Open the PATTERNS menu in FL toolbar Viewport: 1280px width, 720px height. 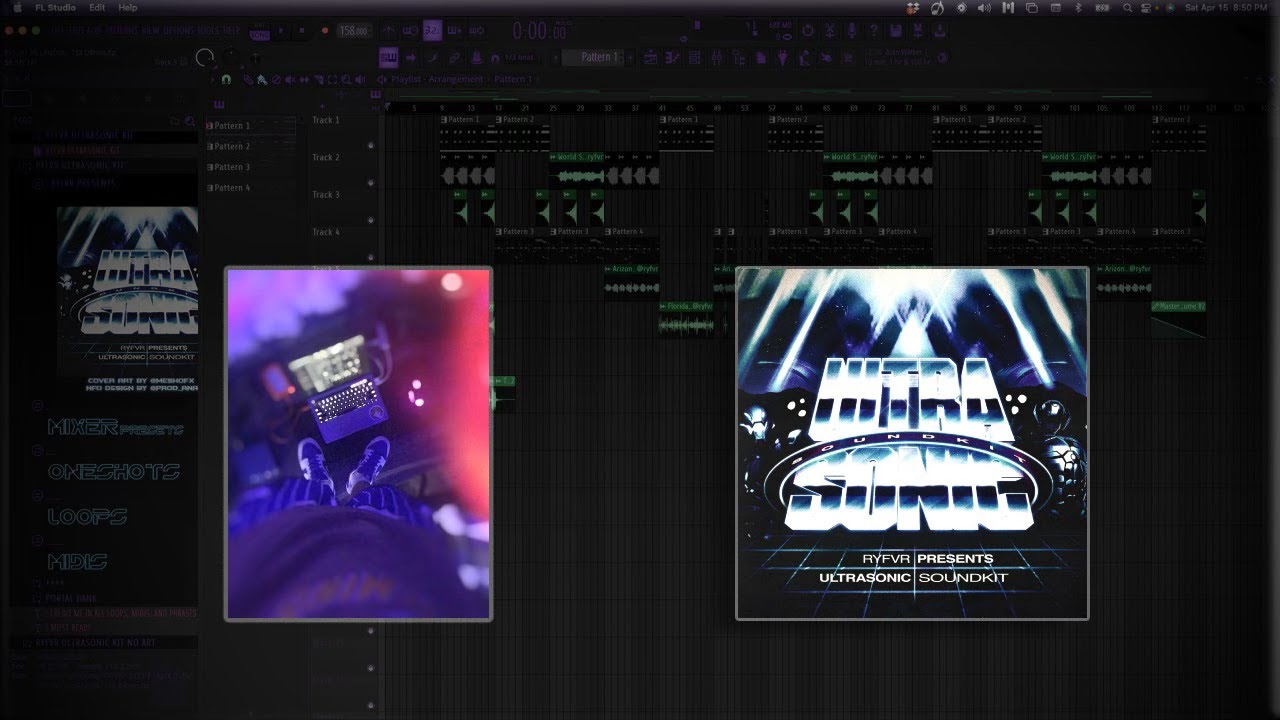(122, 30)
